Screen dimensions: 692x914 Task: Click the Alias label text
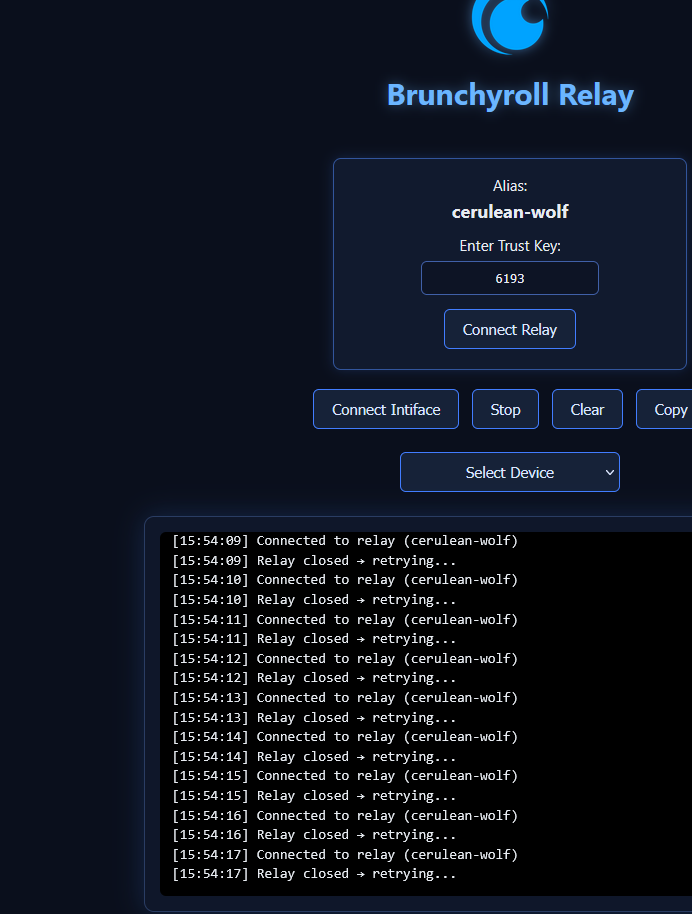tap(510, 186)
